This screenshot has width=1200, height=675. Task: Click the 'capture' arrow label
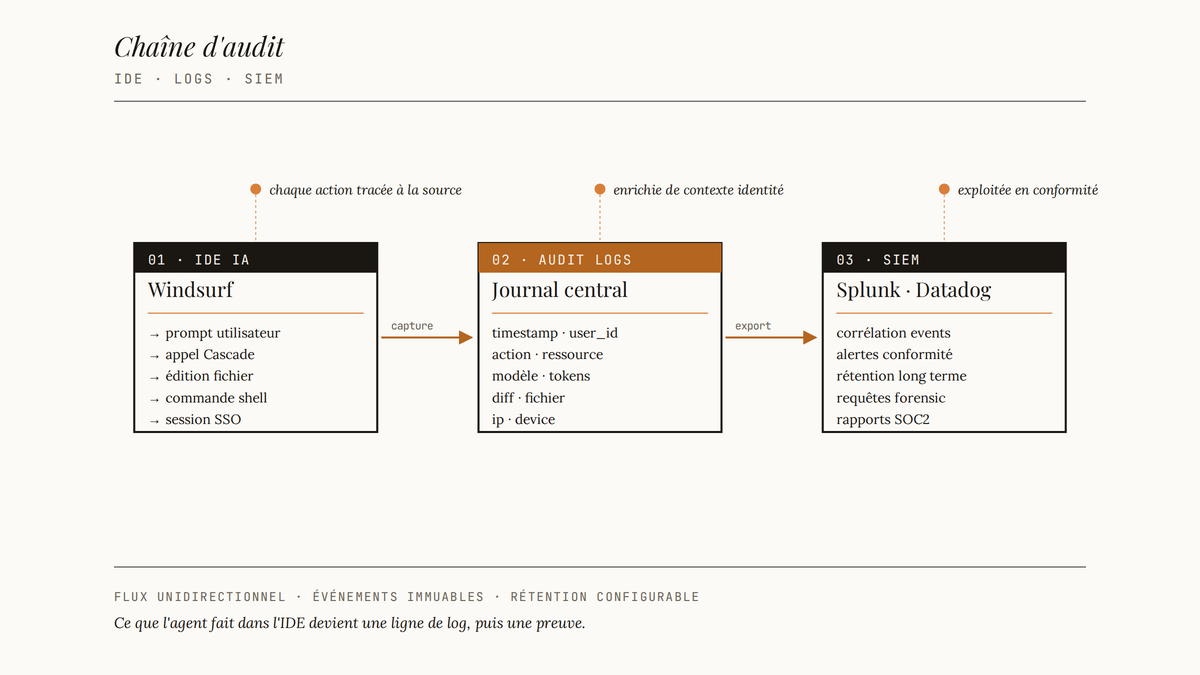pyautogui.click(x=412, y=326)
